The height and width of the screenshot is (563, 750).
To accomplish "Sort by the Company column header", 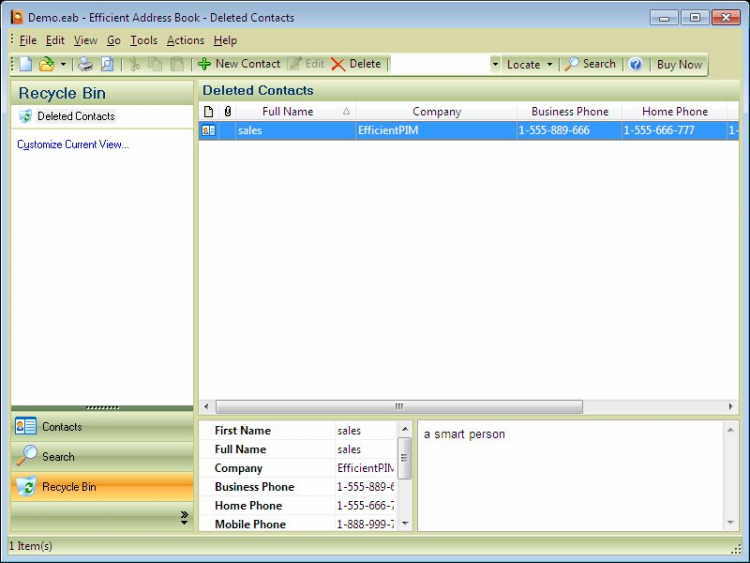I will pos(436,112).
